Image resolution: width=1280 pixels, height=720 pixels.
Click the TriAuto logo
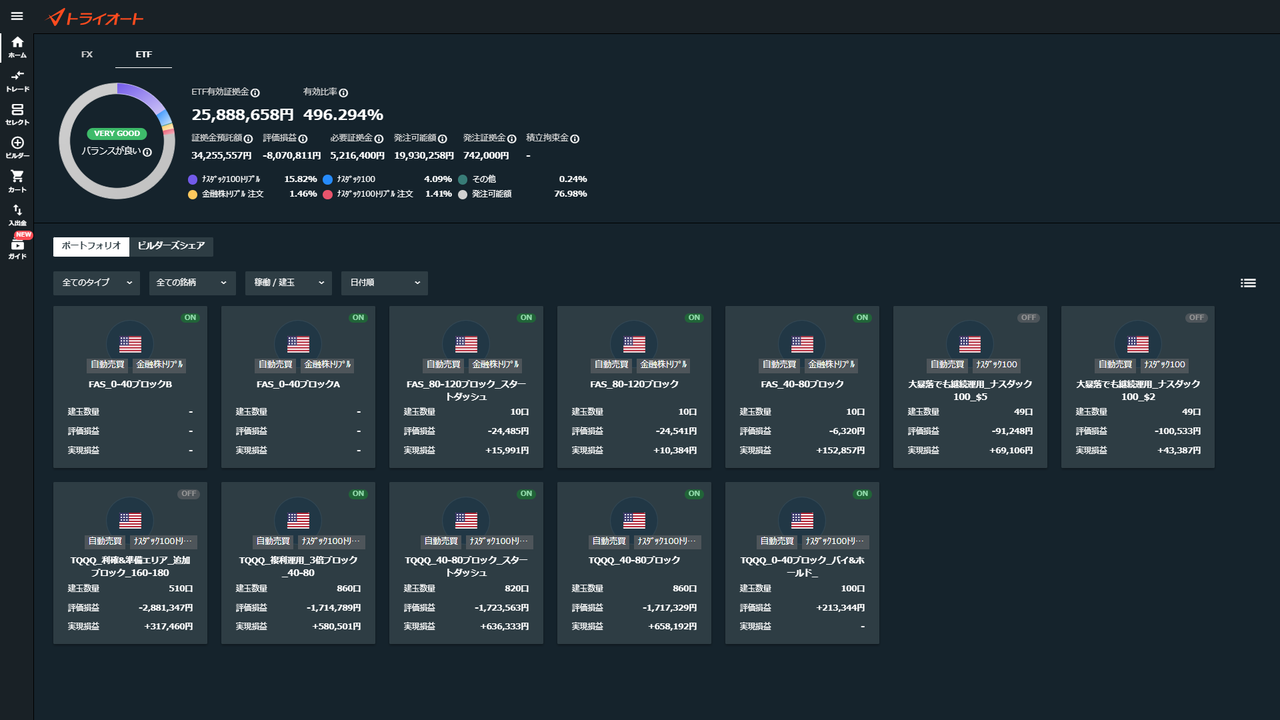click(96, 17)
